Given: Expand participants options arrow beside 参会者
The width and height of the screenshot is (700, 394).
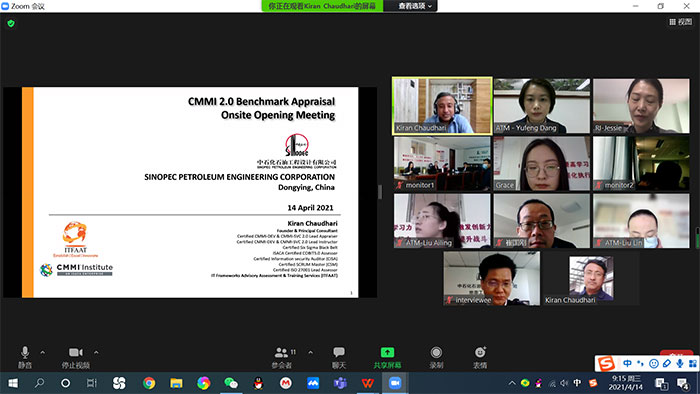Looking at the screenshot, I should click(x=310, y=353).
